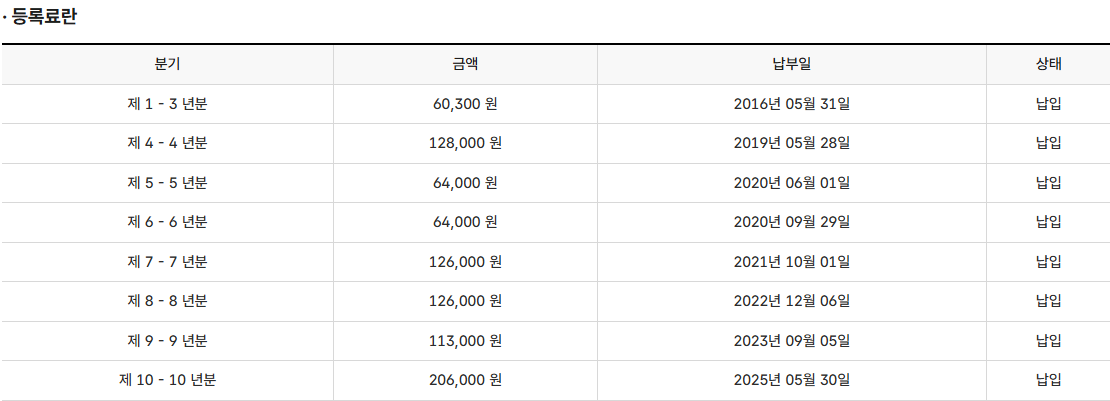Click the 상태 column header
The width and height of the screenshot is (1110, 401).
(1048, 64)
